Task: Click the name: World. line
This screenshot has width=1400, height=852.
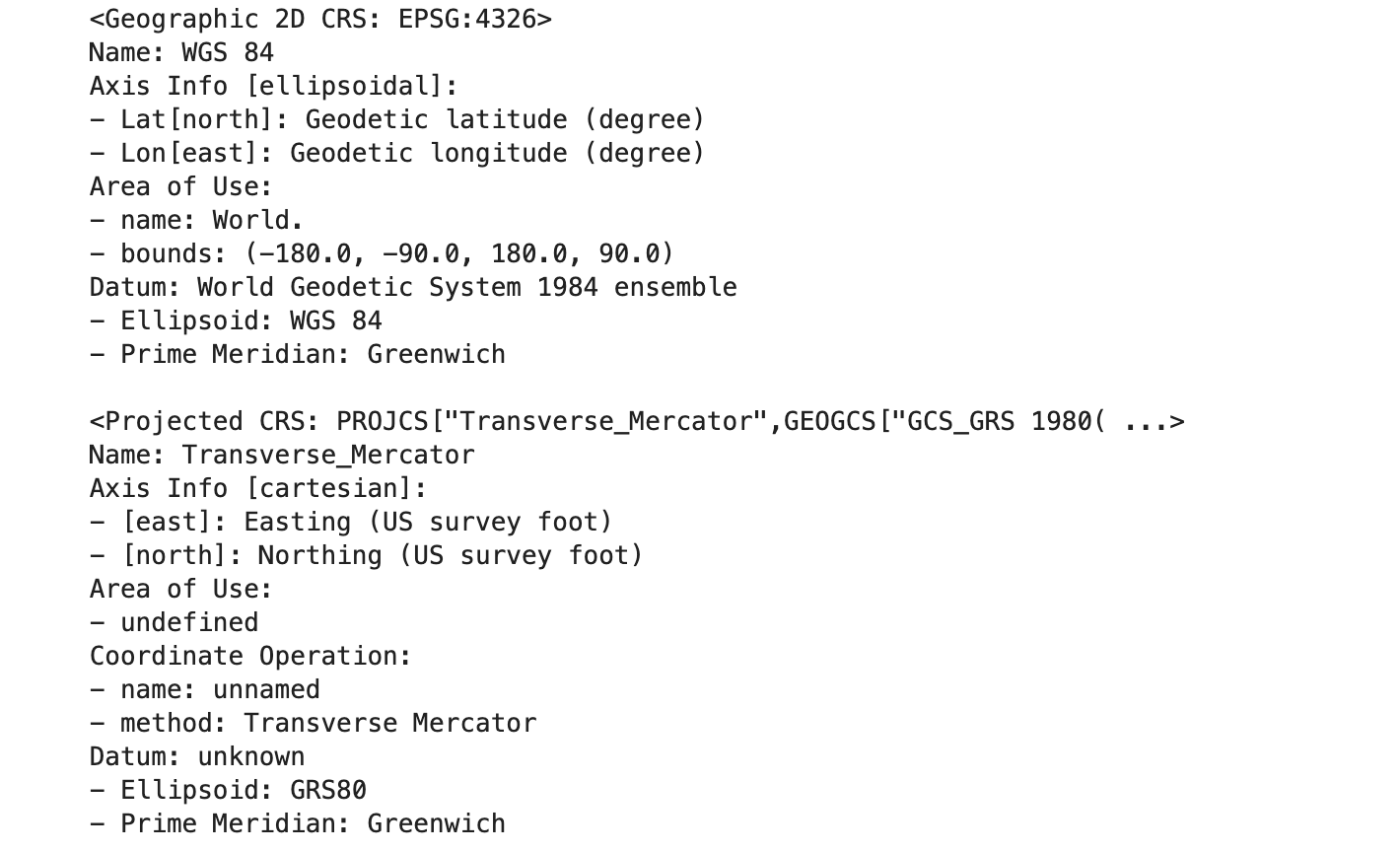Action: click(x=197, y=220)
